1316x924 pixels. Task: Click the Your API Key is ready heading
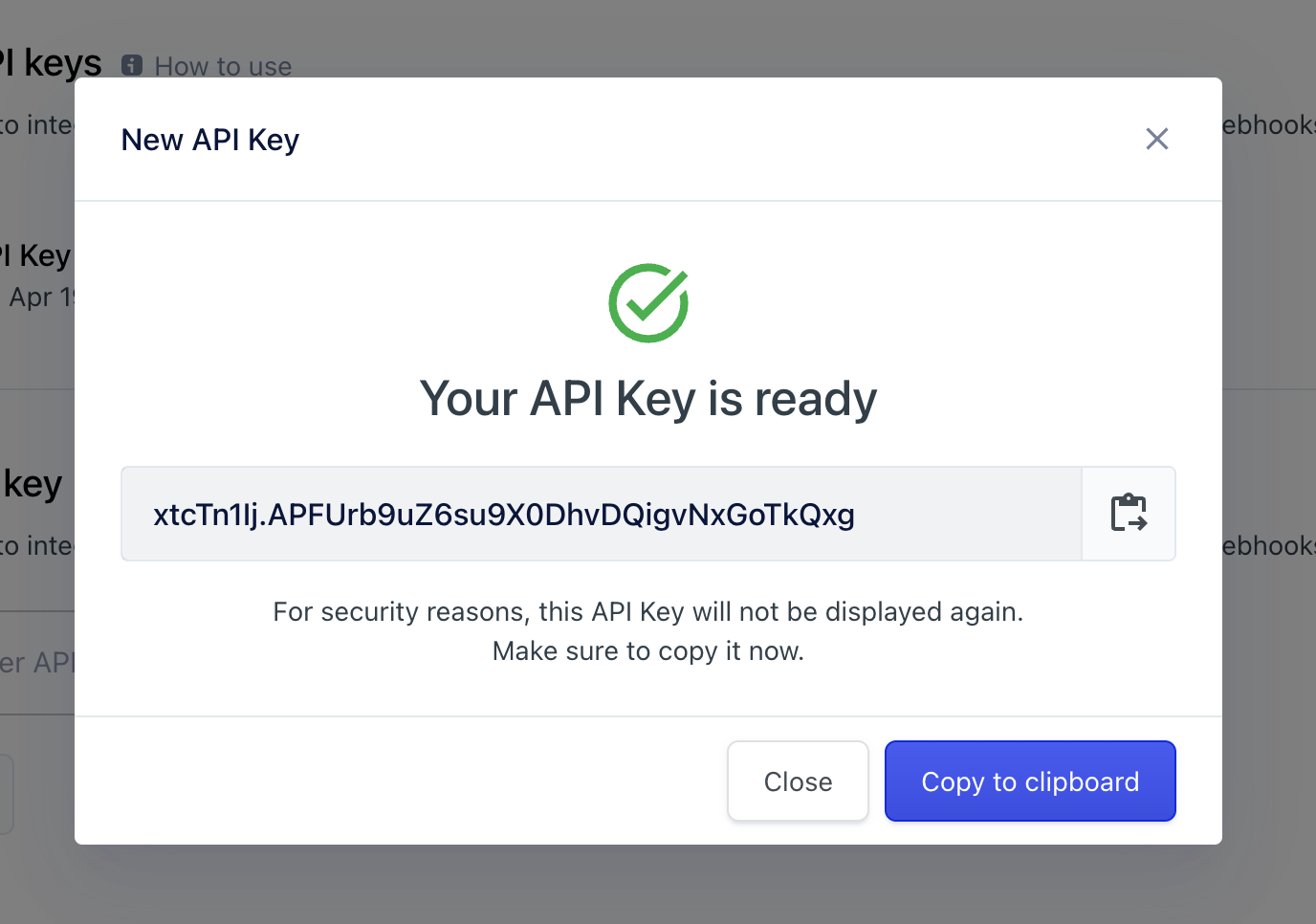click(x=647, y=399)
